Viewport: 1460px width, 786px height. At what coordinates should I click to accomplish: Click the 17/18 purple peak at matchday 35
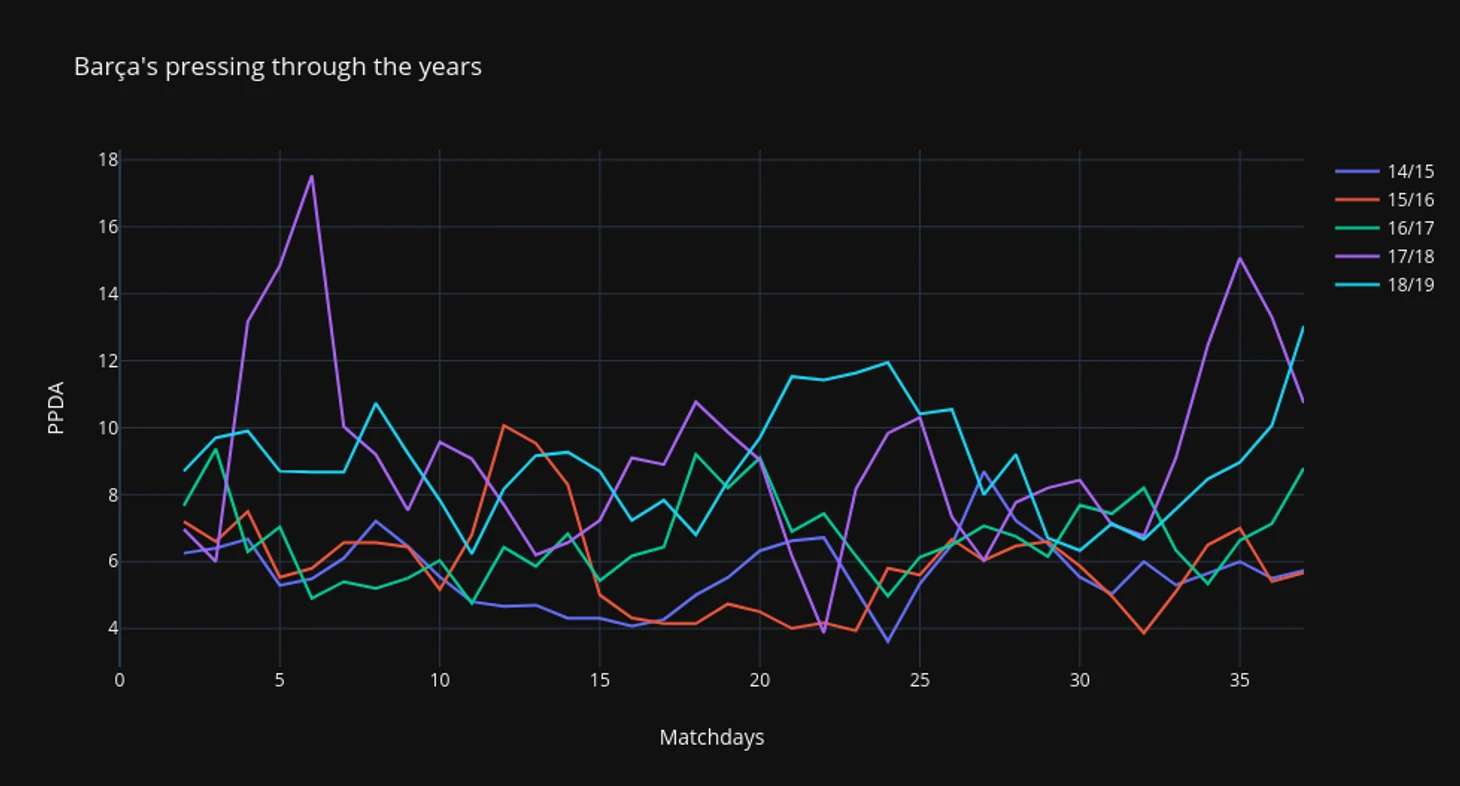click(x=1240, y=258)
